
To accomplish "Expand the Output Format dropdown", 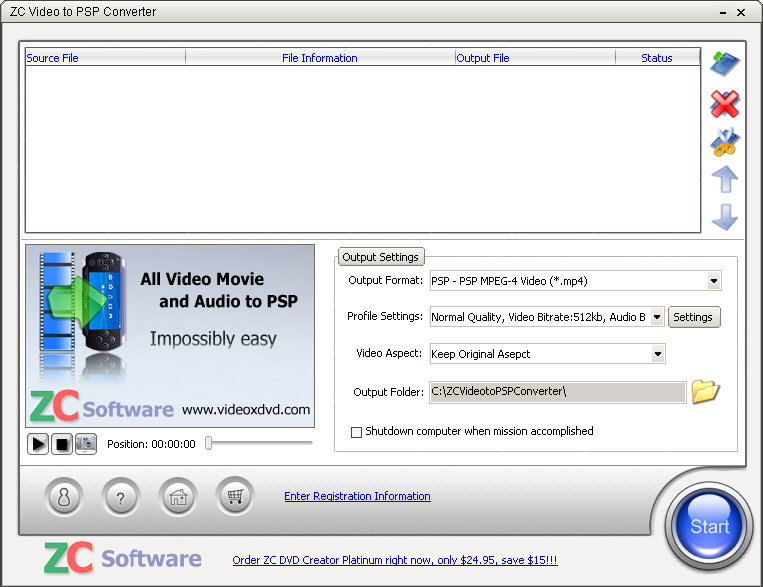I will point(714,281).
